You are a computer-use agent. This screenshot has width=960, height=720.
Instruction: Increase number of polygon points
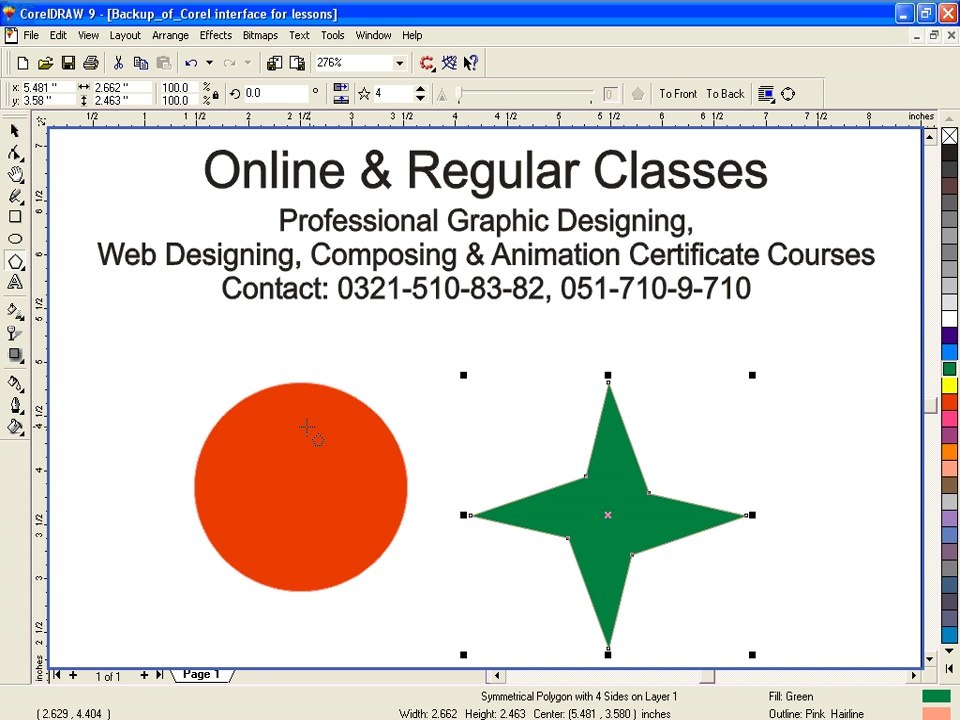pyautogui.click(x=420, y=89)
